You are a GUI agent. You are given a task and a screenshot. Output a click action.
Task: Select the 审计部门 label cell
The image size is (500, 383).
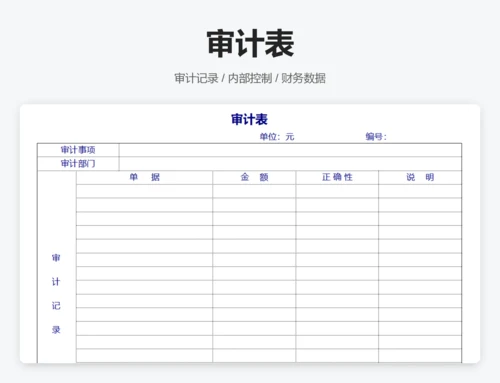point(78,164)
